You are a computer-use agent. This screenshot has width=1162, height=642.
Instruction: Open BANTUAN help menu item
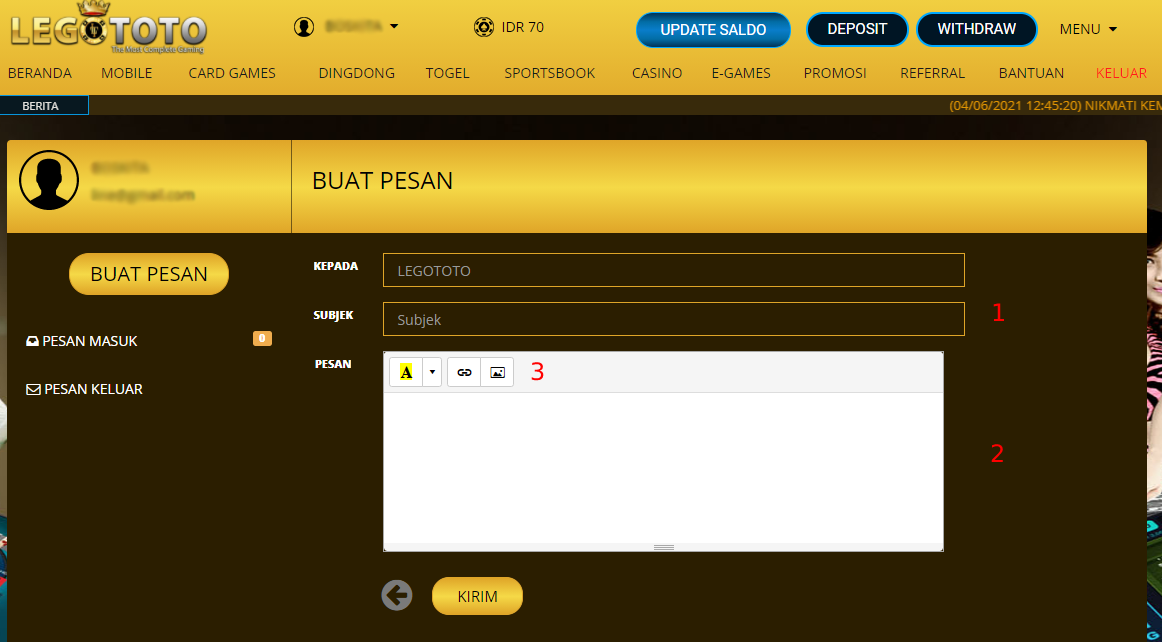coord(1031,73)
